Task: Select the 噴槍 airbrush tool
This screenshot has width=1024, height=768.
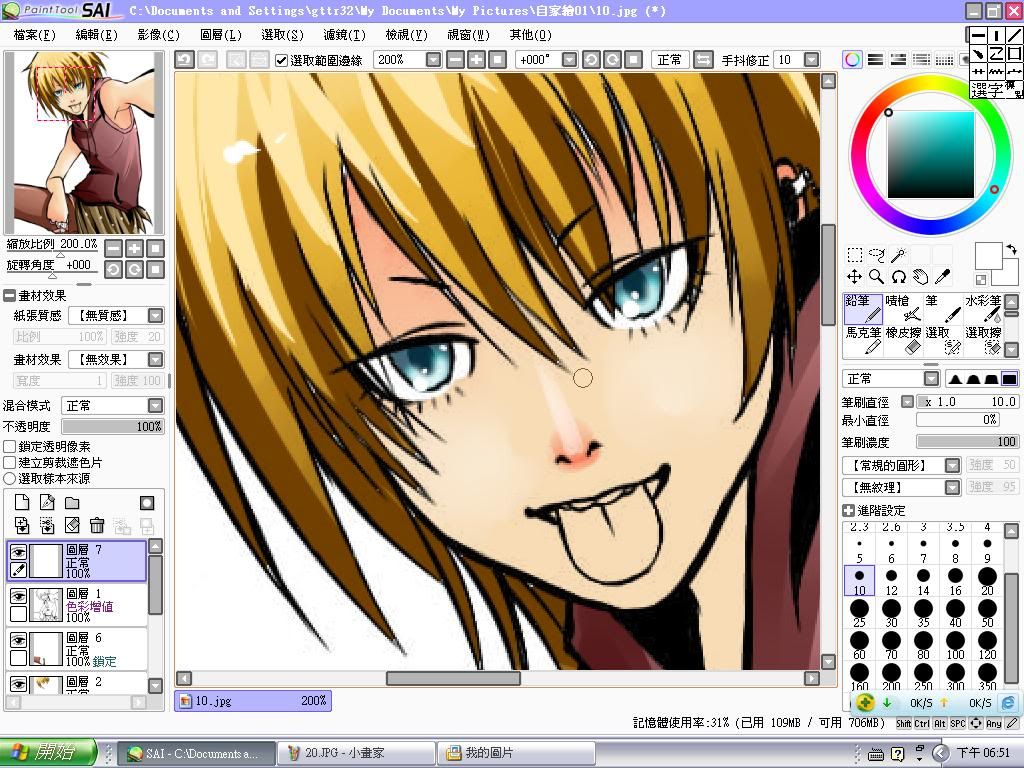Action: pos(903,308)
